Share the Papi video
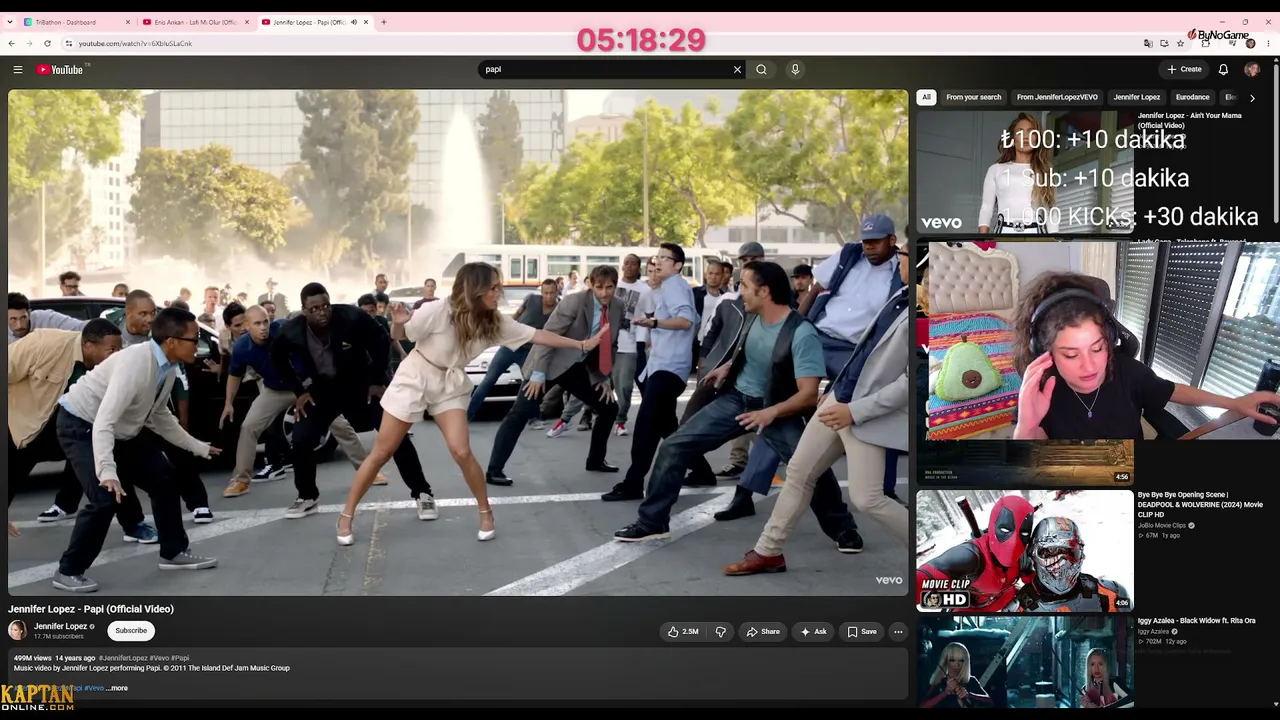 pyautogui.click(x=763, y=632)
